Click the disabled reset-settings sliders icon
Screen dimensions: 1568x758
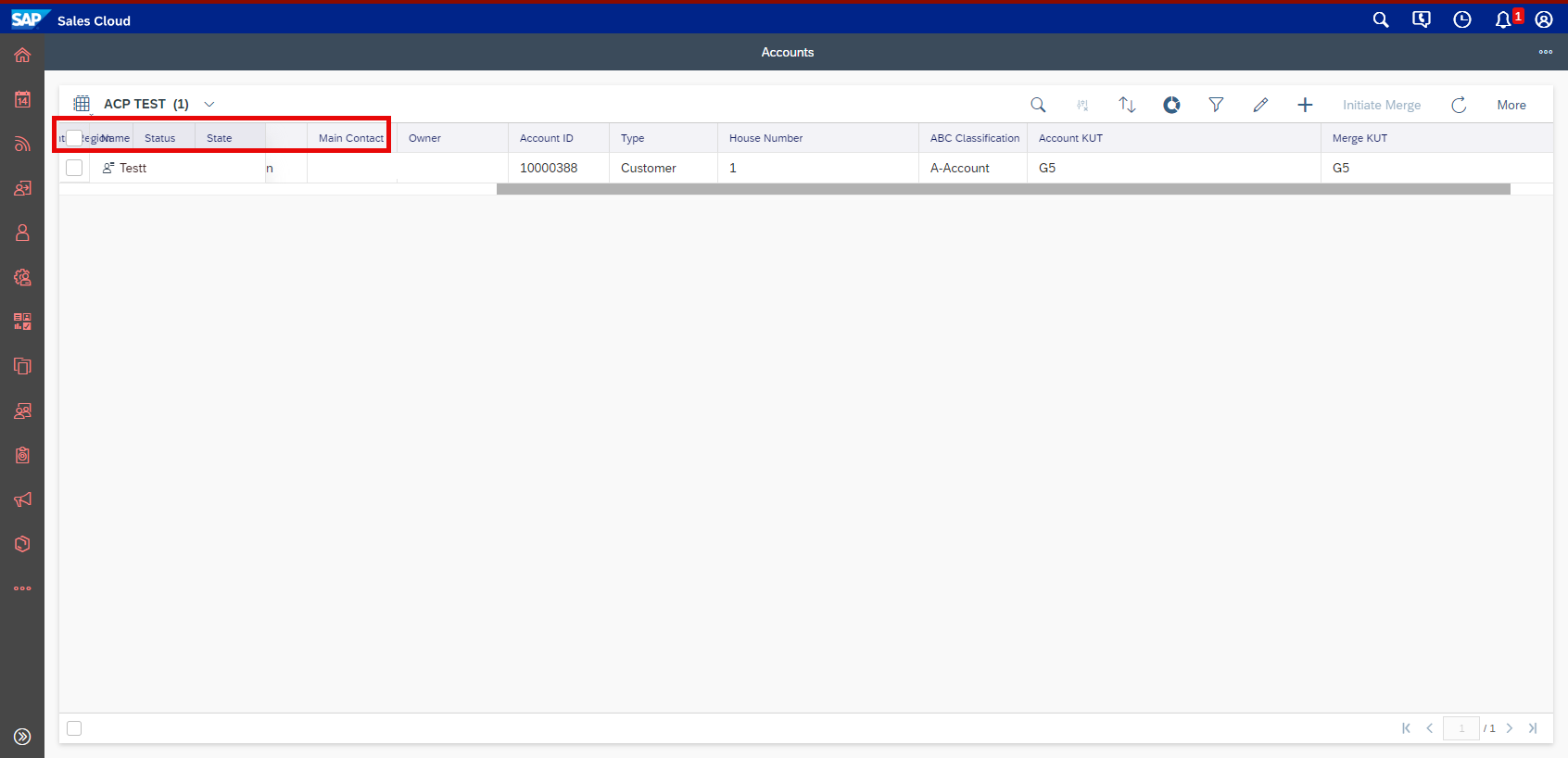(x=1082, y=105)
